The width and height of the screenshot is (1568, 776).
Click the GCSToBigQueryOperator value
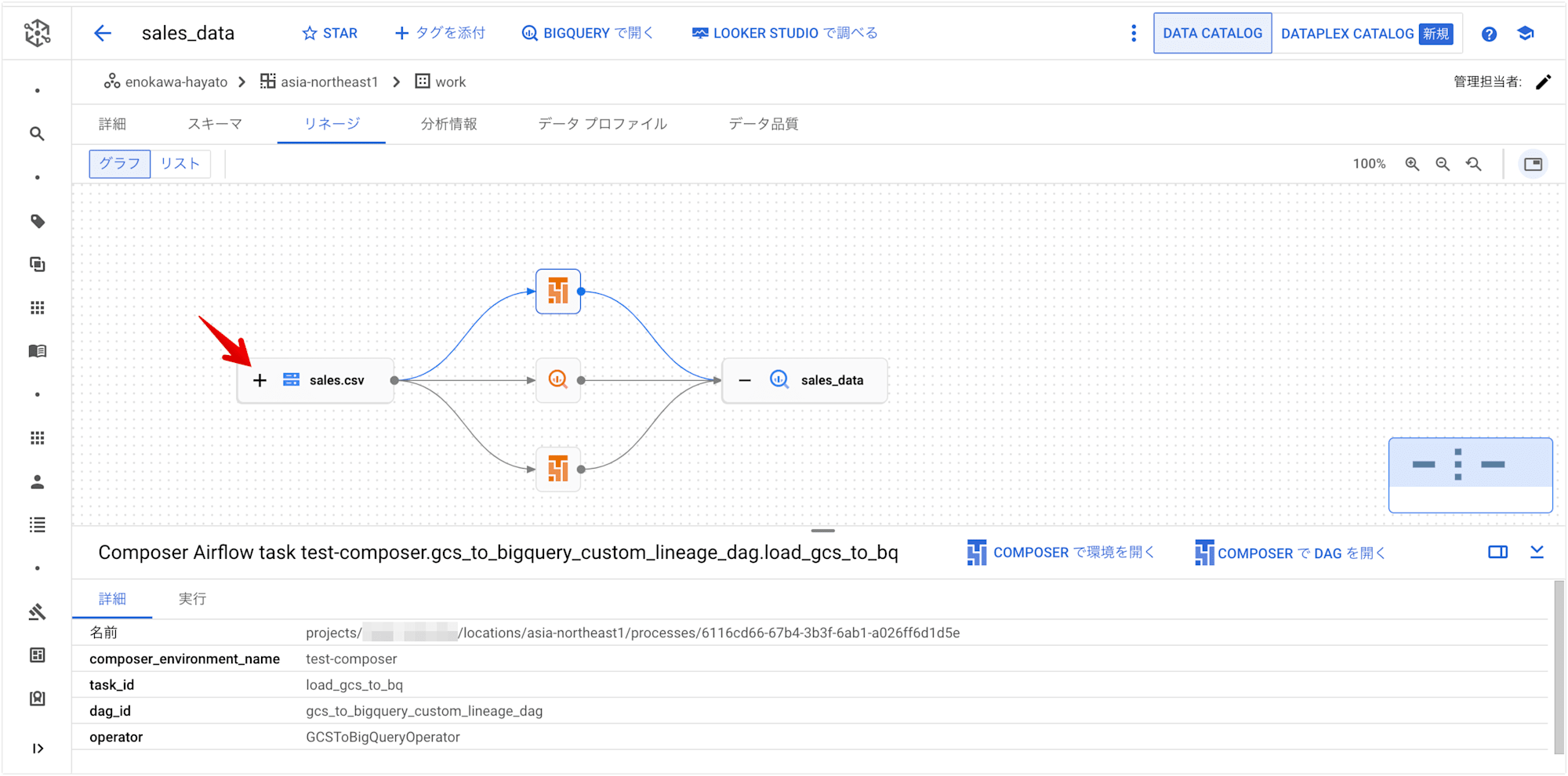(383, 737)
